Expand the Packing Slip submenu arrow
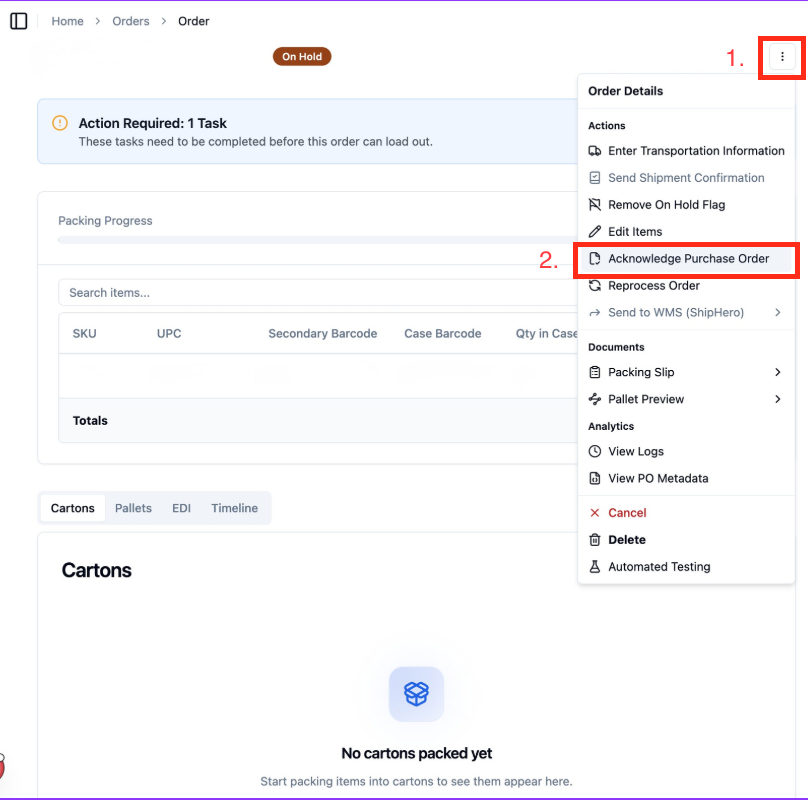 point(778,372)
